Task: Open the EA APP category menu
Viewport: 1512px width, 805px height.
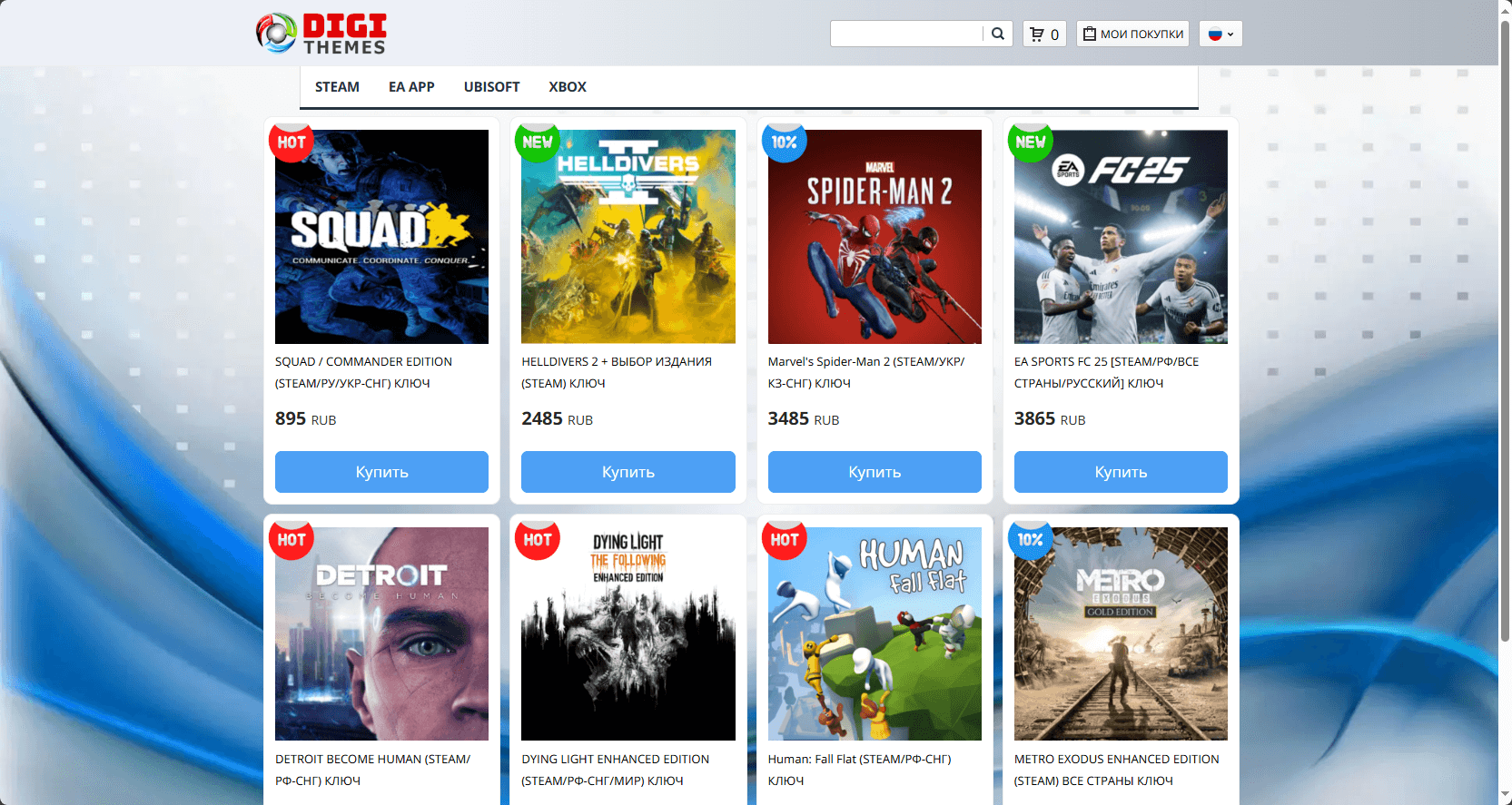Action: [411, 87]
